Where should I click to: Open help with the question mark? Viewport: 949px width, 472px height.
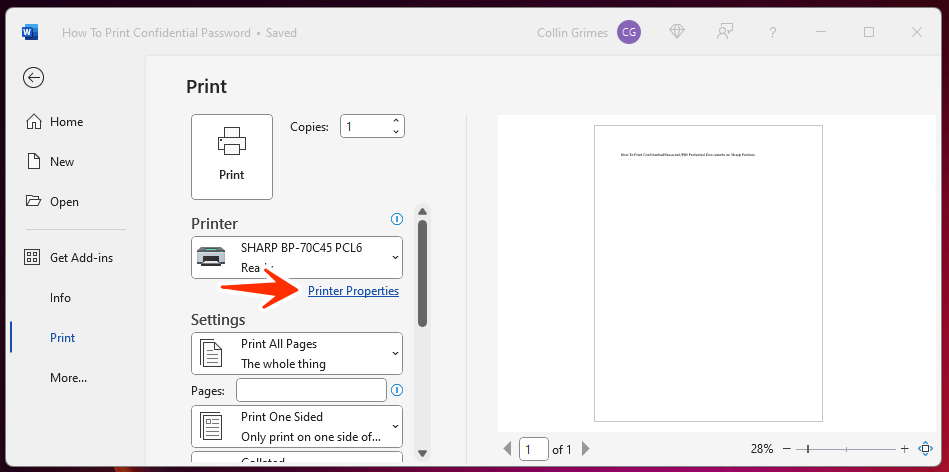coord(772,33)
